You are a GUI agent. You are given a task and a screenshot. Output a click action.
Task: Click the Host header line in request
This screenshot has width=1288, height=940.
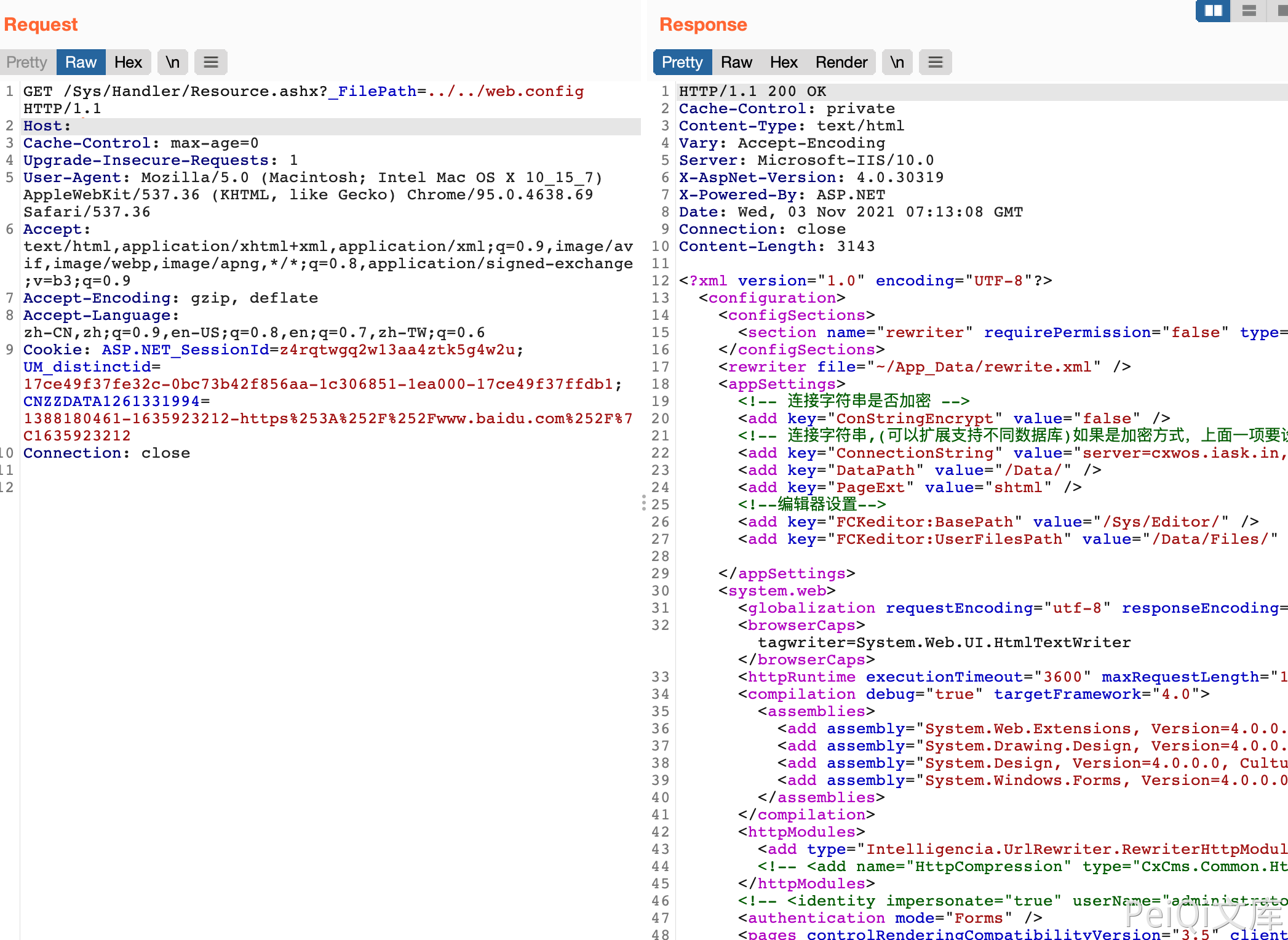click(47, 126)
